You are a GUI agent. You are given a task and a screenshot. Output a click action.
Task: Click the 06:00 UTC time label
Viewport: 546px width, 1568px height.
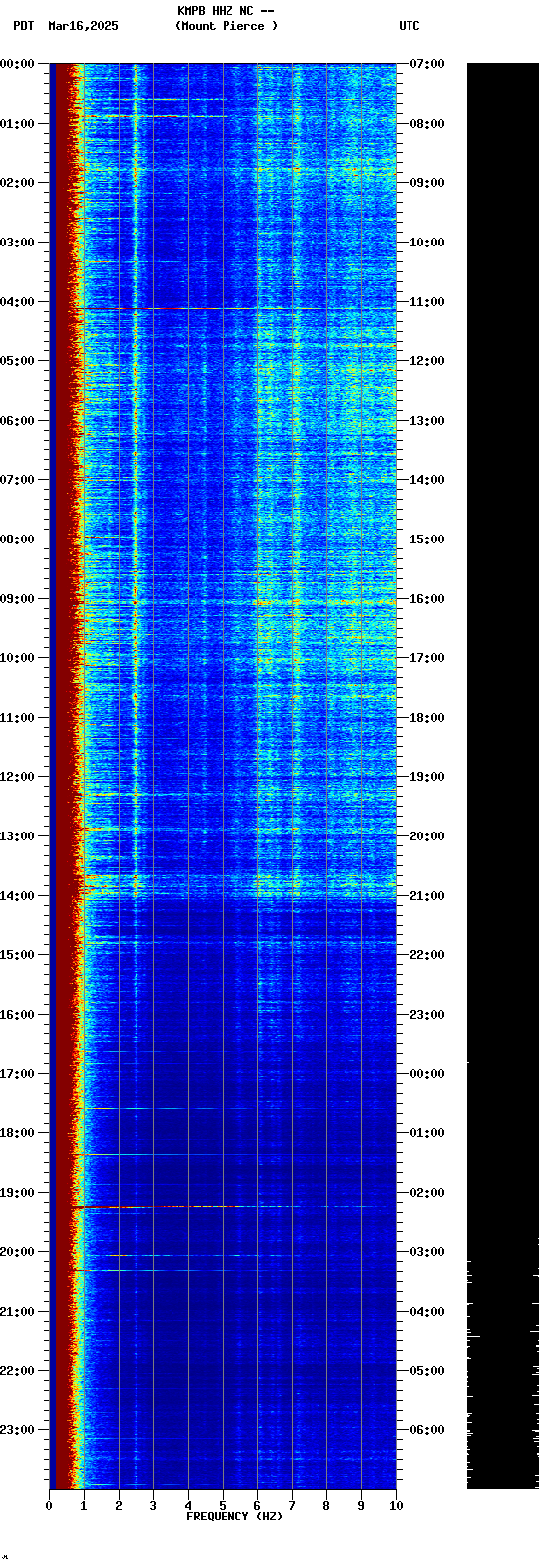tap(427, 1430)
